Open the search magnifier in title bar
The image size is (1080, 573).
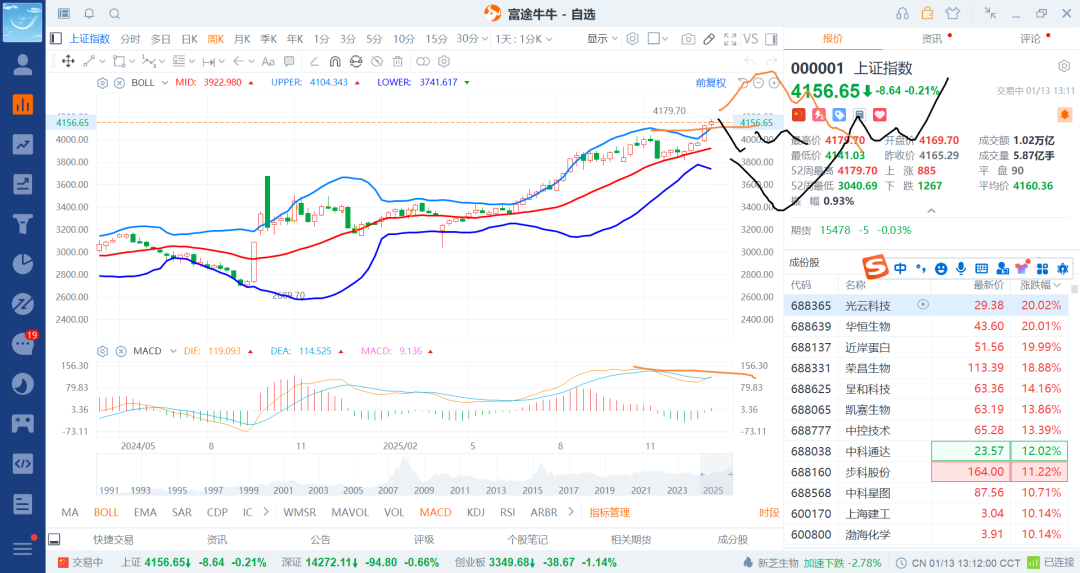click(114, 14)
